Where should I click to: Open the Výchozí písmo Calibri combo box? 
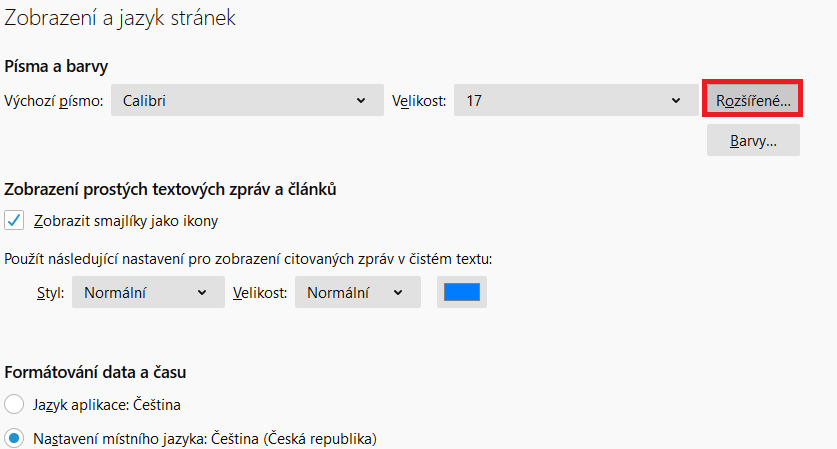click(x=240, y=101)
